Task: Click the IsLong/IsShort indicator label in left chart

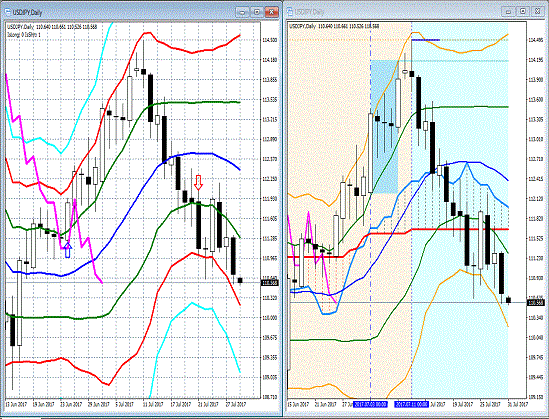Action: (x=24, y=35)
